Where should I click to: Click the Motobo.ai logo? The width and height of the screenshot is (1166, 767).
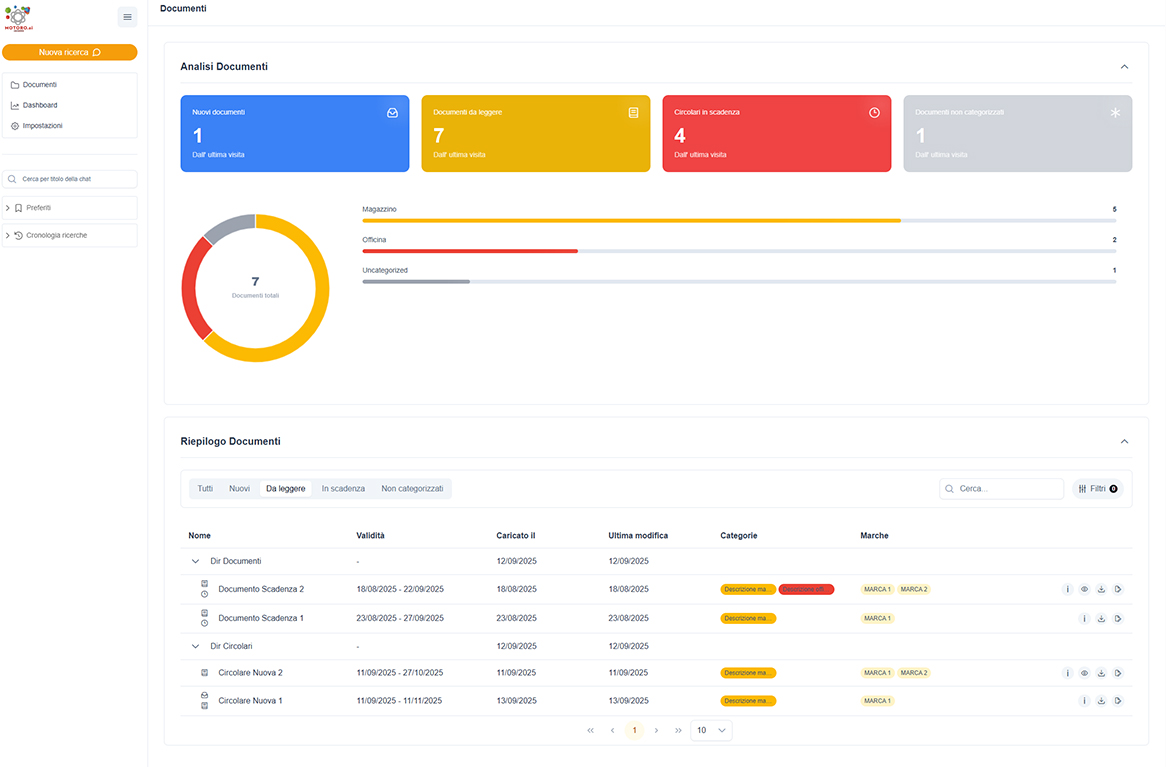(x=19, y=18)
